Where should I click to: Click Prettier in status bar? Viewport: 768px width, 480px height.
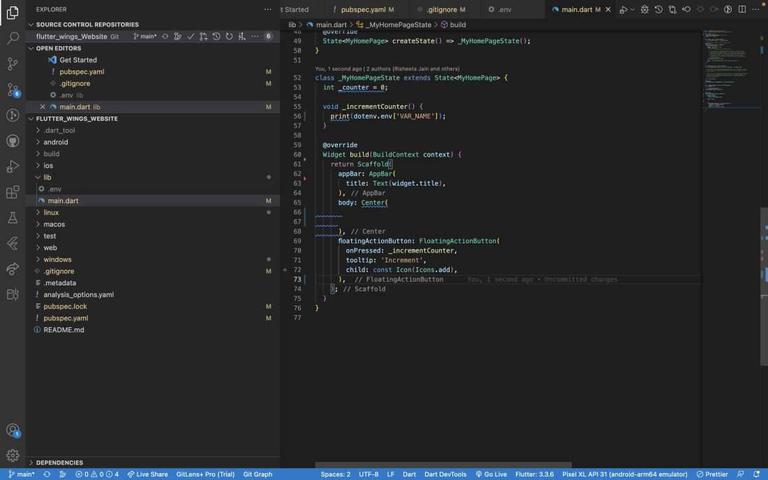coord(712,474)
